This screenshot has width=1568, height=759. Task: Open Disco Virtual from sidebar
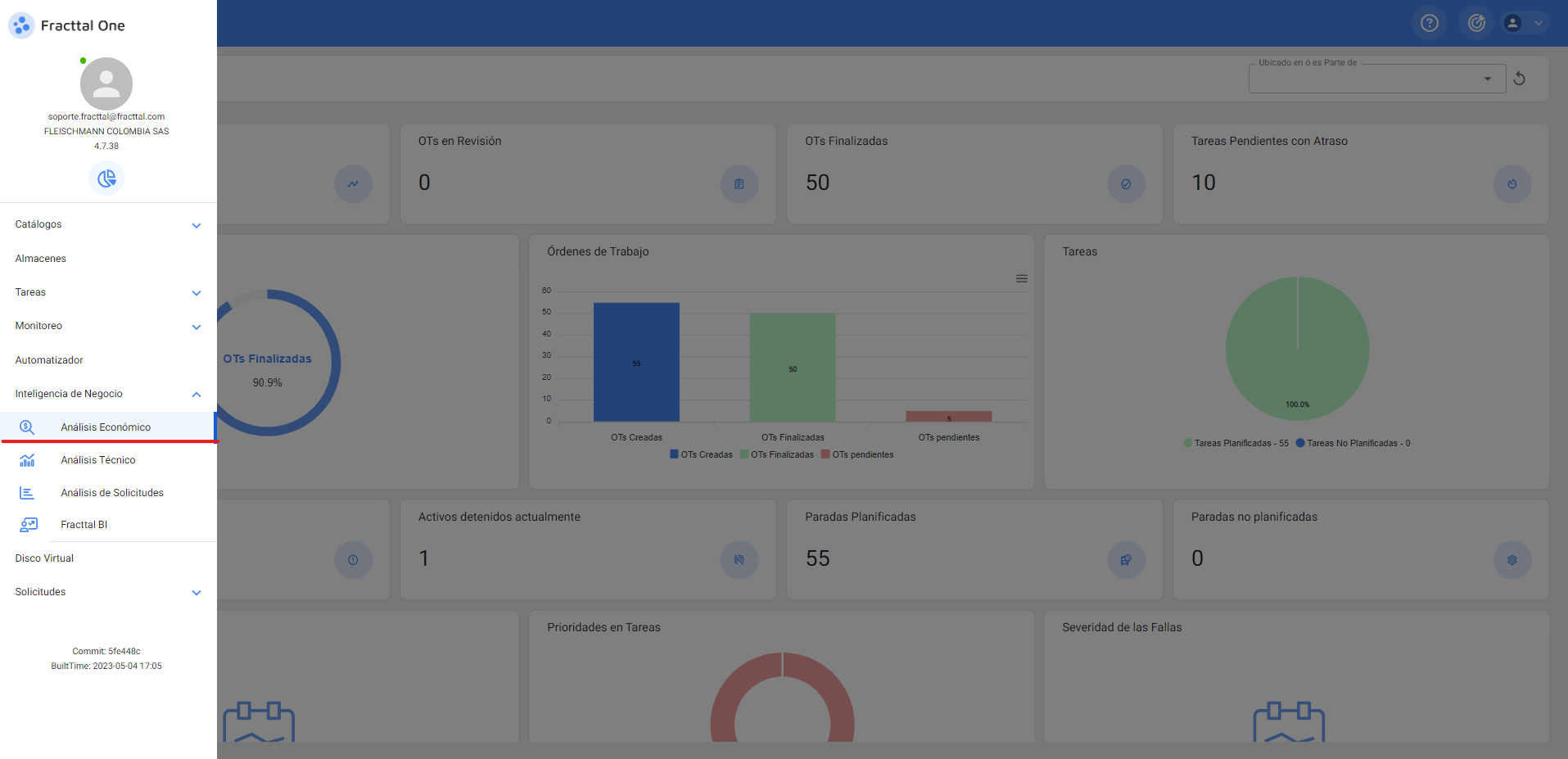[x=44, y=558]
